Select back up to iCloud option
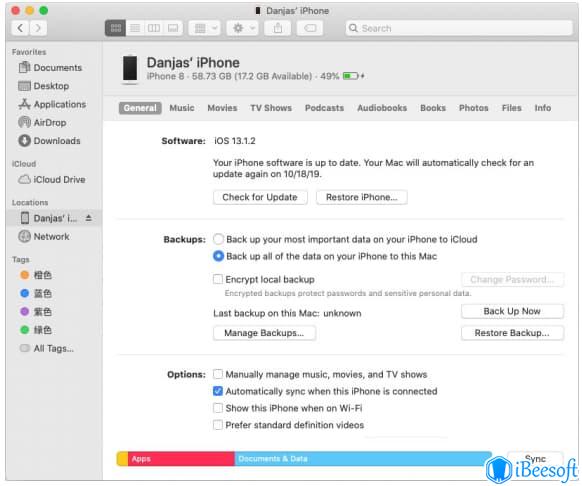 click(x=218, y=239)
